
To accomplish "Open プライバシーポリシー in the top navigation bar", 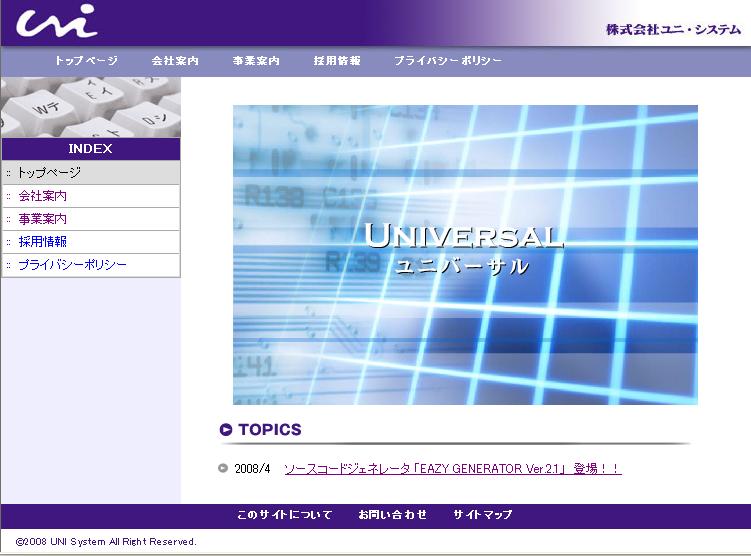I will [x=448, y=61].
